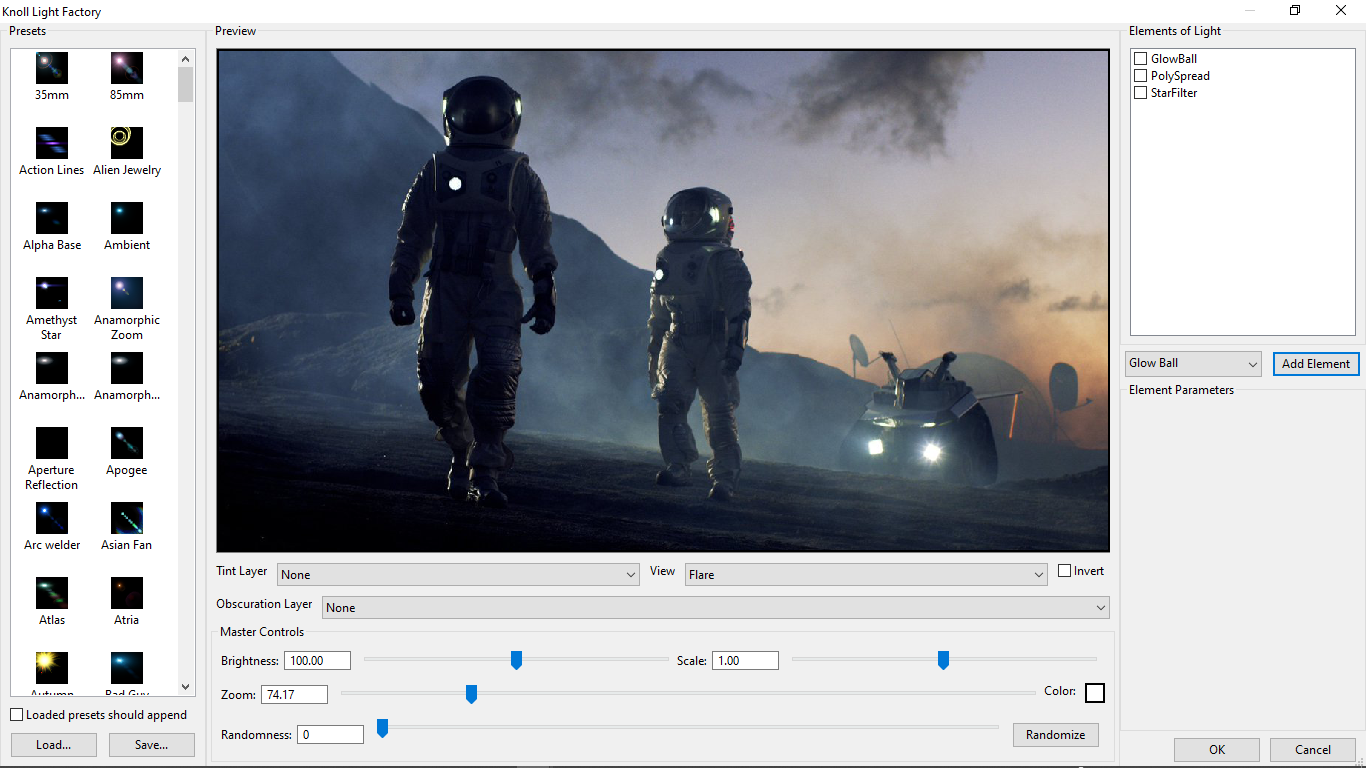
Task: Click the StarFilter element name
Action: 1174,93
